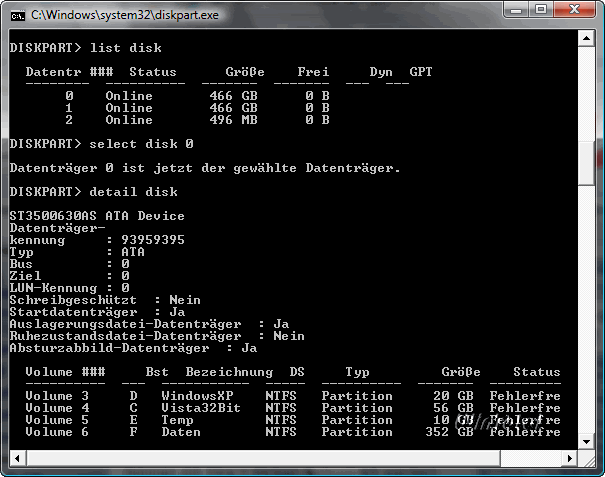Minimize the diskpart window
Viewport: 605px width, 477px height.
click(x=516, y=10)
